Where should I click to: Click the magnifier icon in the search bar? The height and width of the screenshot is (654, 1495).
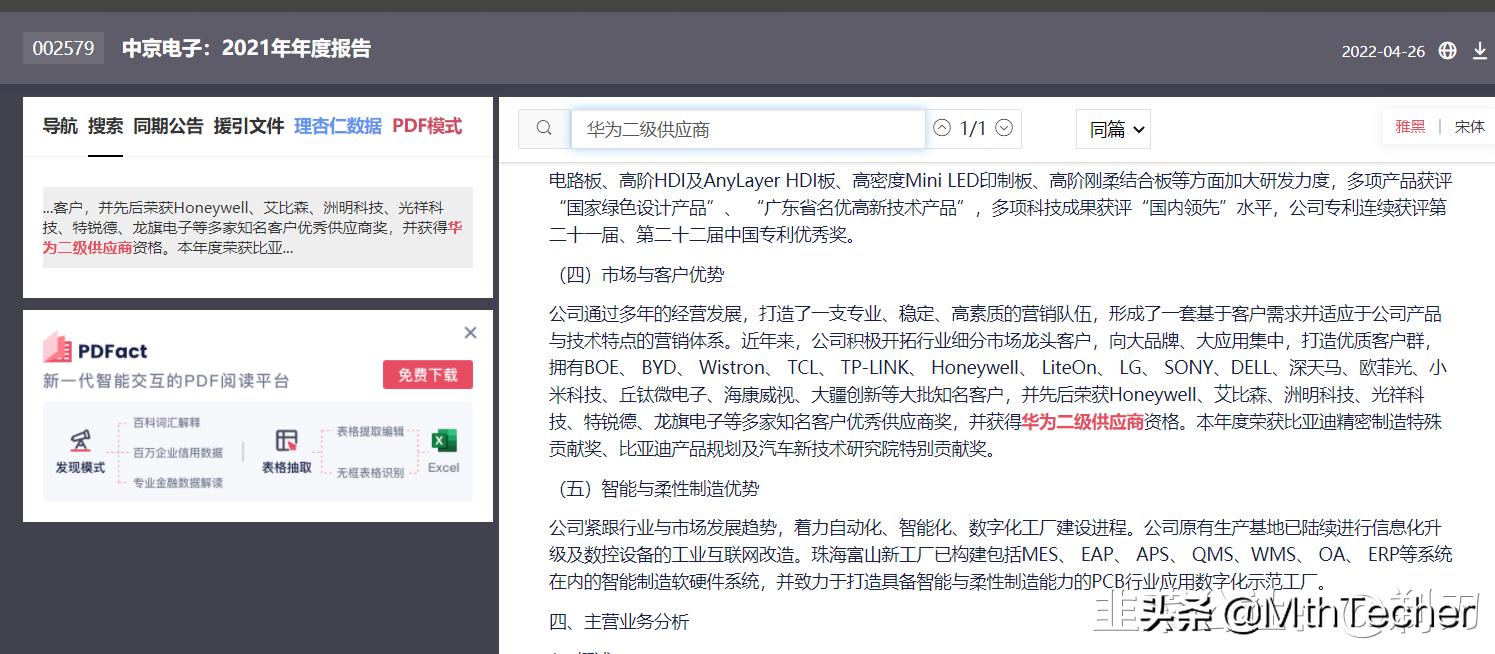(543, 128)
